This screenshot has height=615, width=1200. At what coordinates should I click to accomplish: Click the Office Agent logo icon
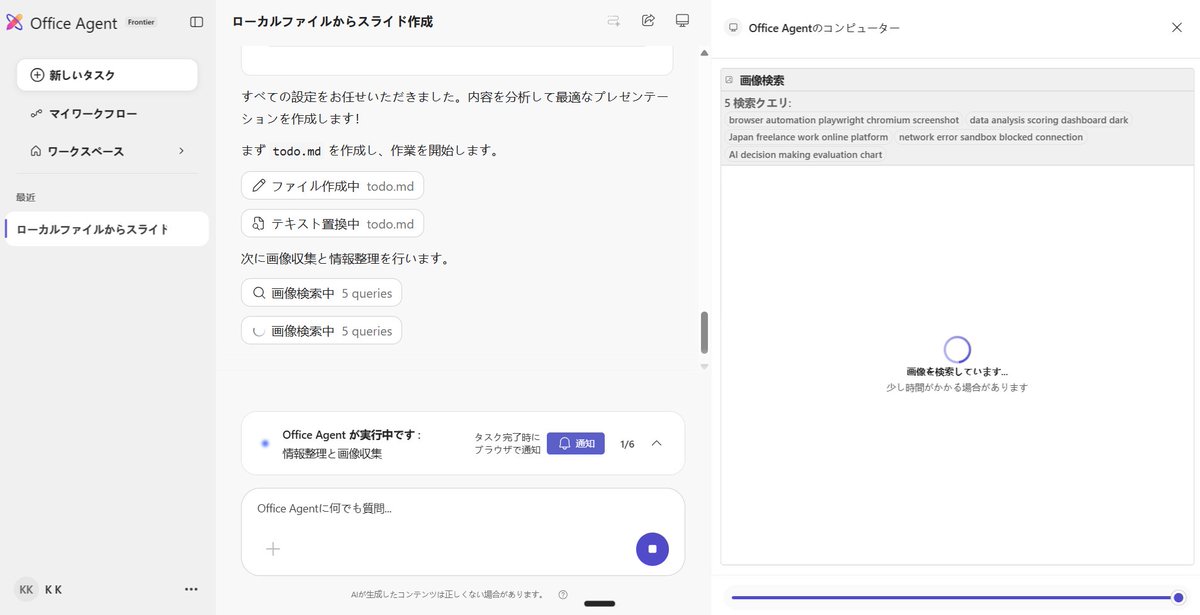15,22
